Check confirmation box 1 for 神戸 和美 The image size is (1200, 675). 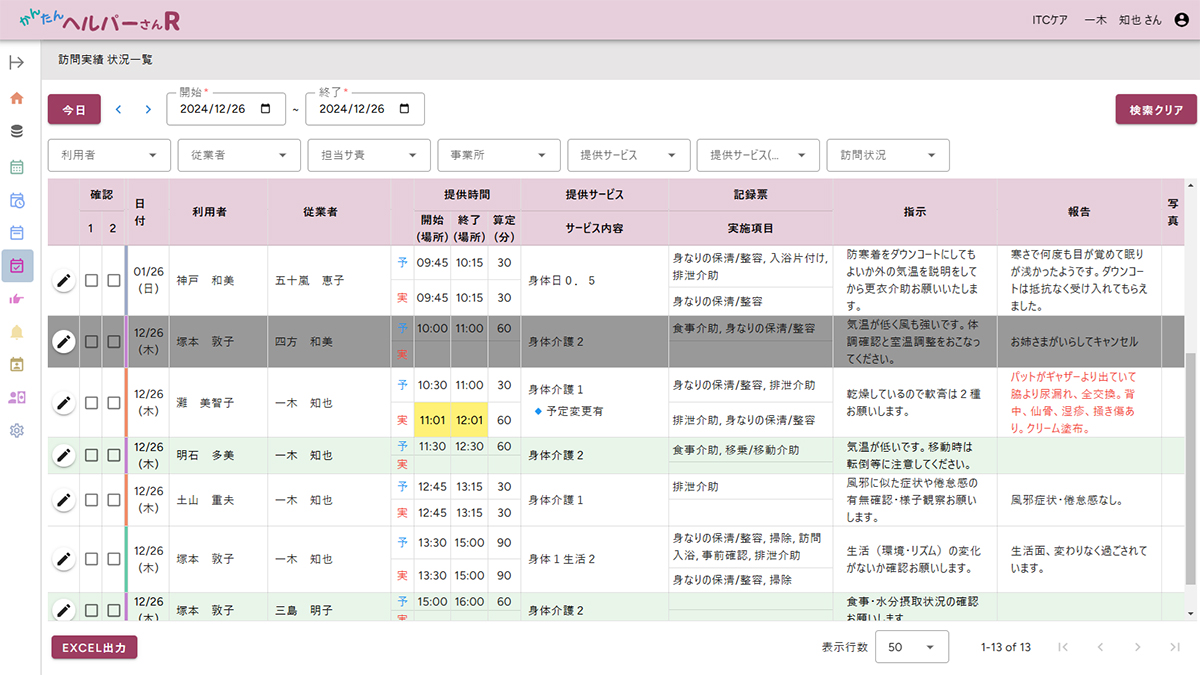click(91, 281)
